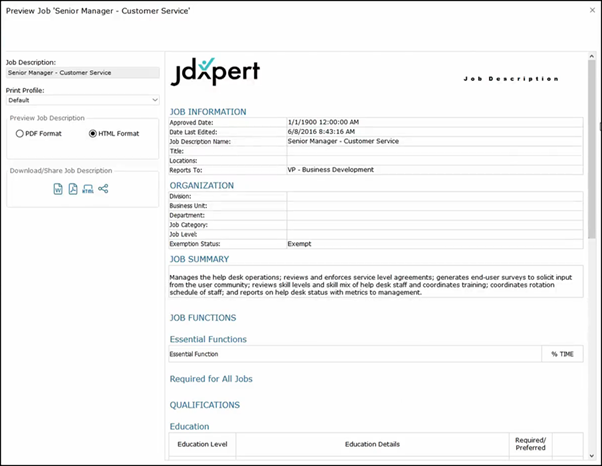Click the share job description icon
Image resolution: width=602 pixels, height=466 pixels.
point(103,189)
